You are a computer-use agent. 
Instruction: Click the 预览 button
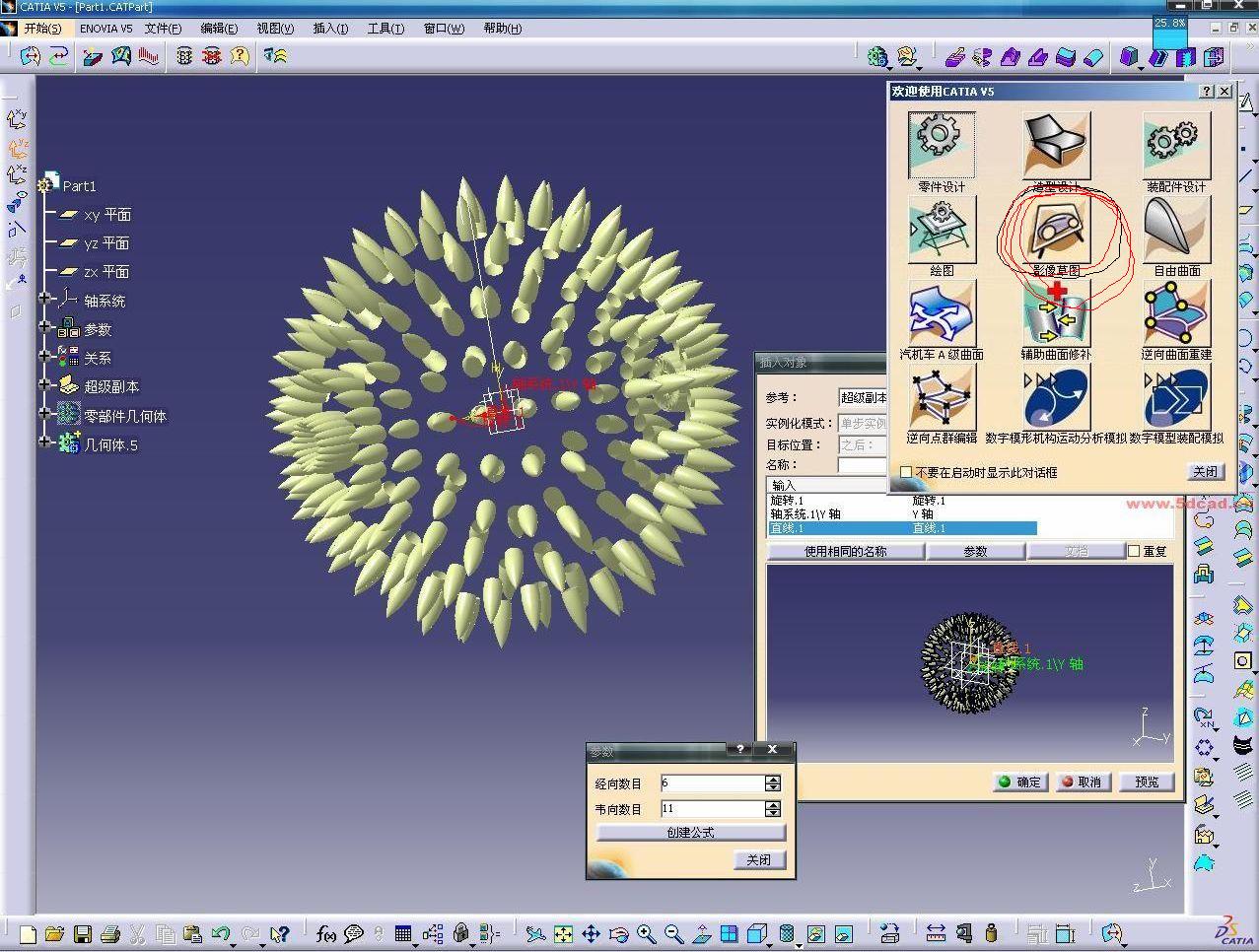coord(1147,782)
